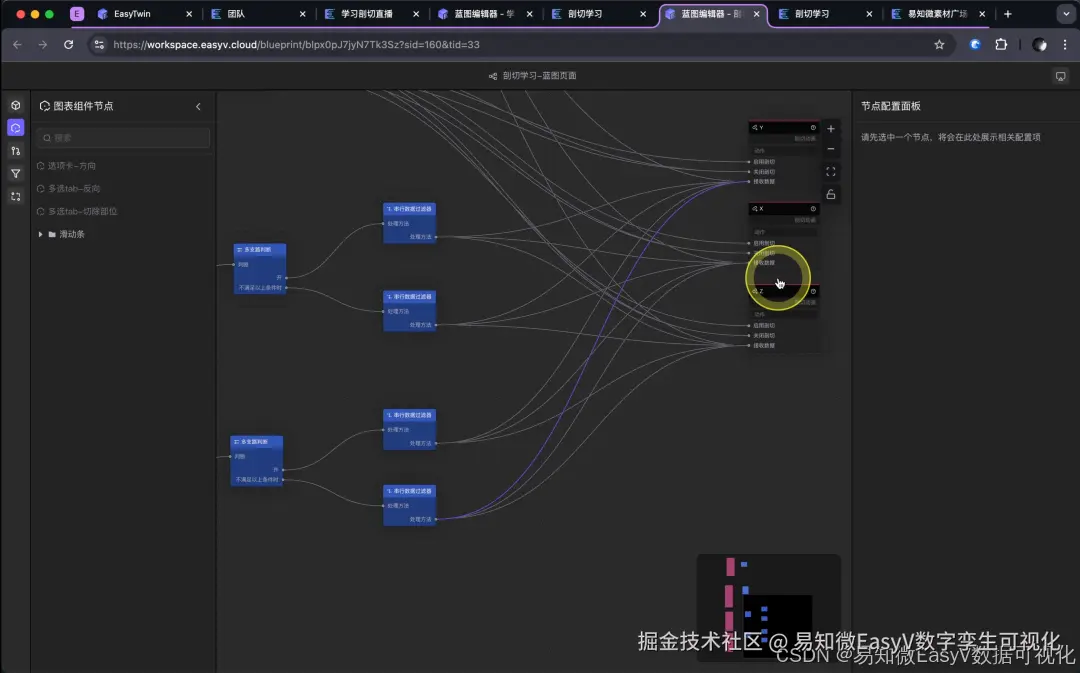Open the options menu on node X header
Screen dimensions: 1080x673
click(x=813, y=209)
